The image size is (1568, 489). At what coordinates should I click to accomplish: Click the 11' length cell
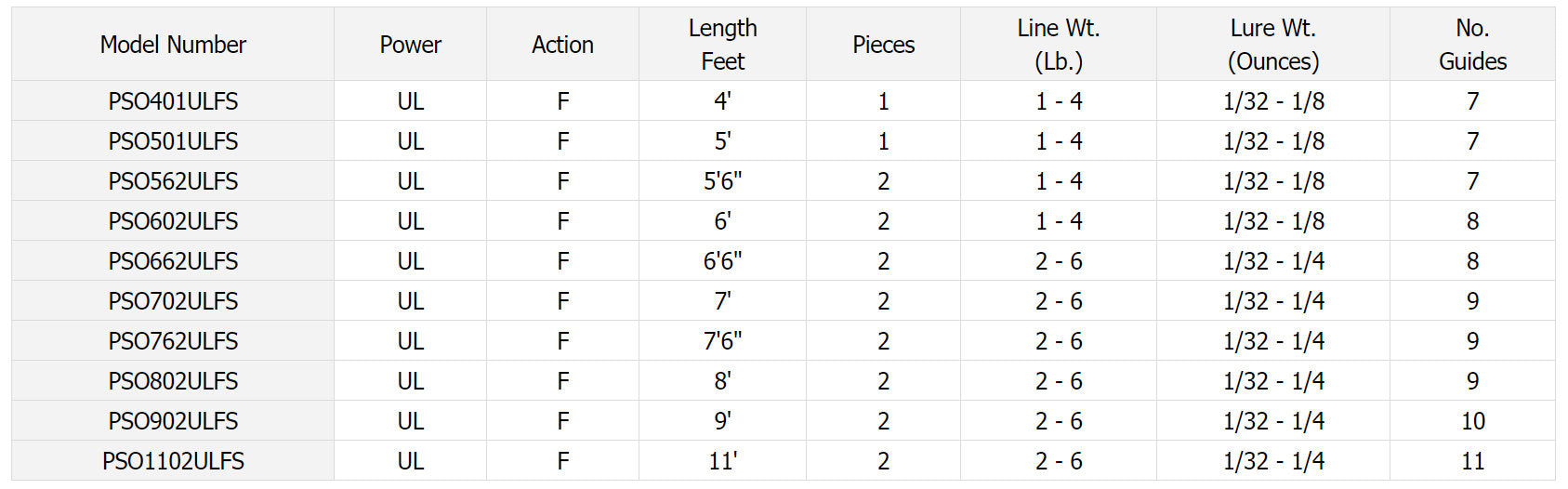(722, 461)
